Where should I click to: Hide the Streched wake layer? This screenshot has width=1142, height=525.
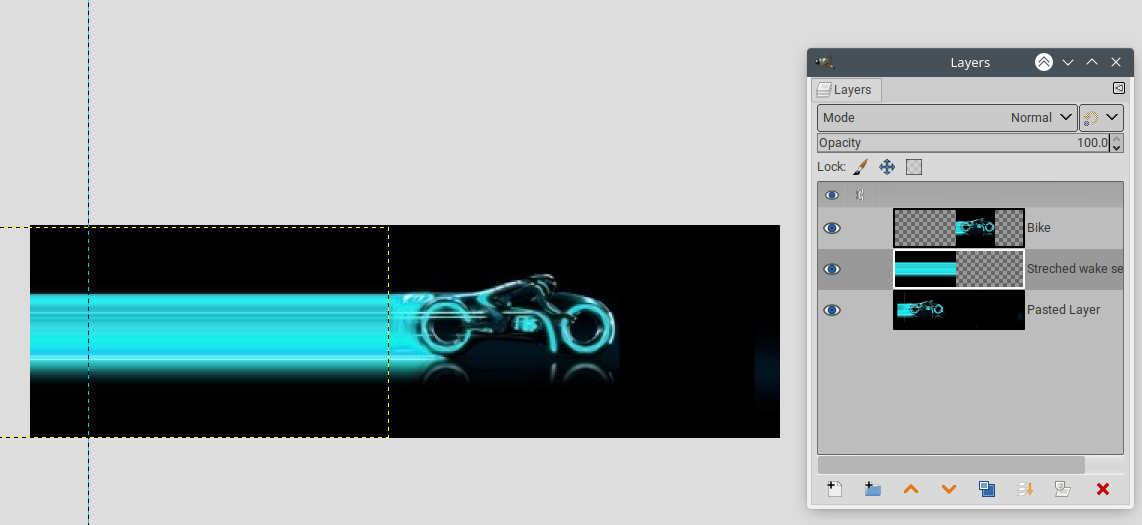(832, 269)
